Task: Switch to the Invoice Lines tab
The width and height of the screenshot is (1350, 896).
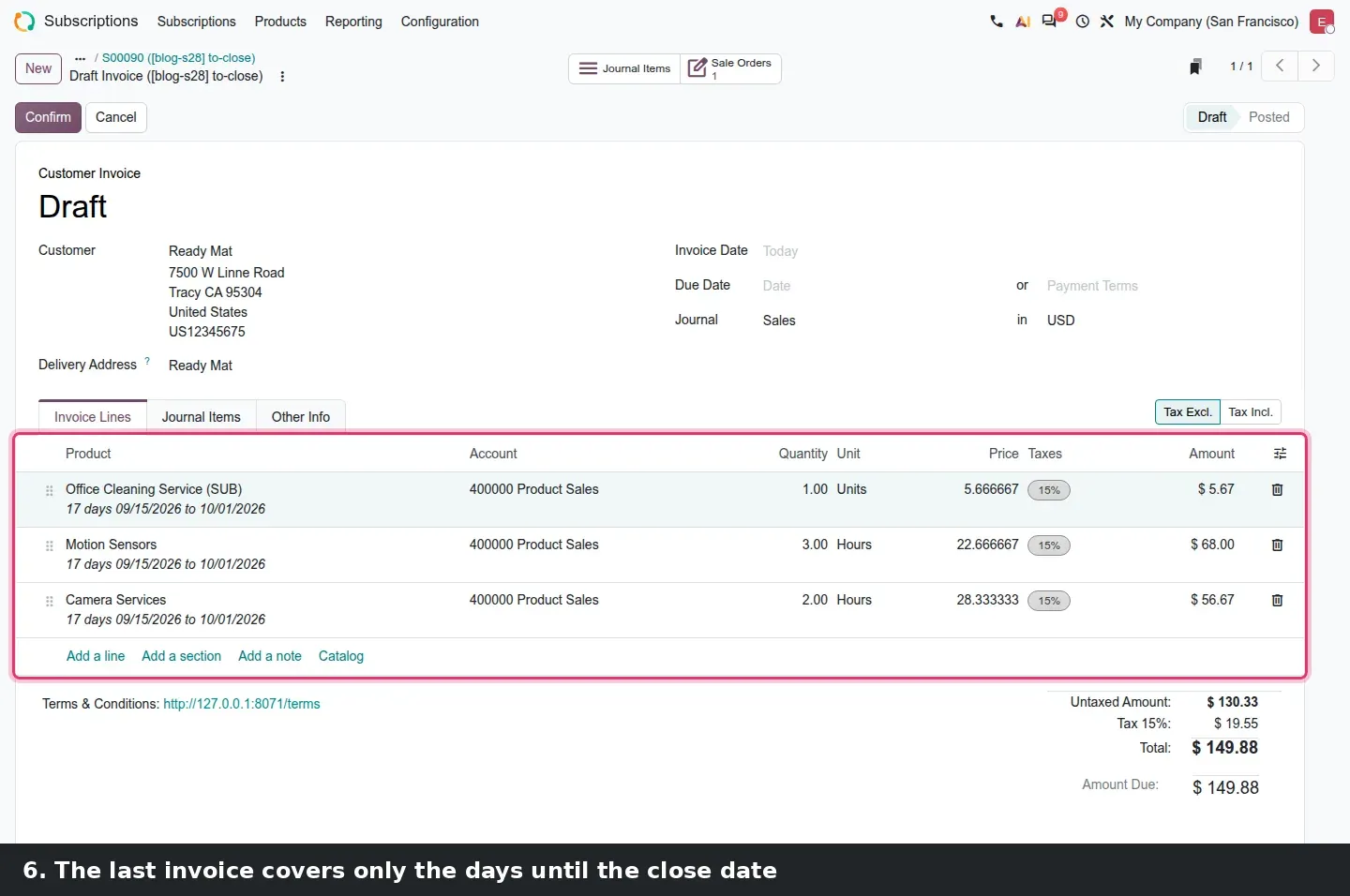Action: coord(93,417)
